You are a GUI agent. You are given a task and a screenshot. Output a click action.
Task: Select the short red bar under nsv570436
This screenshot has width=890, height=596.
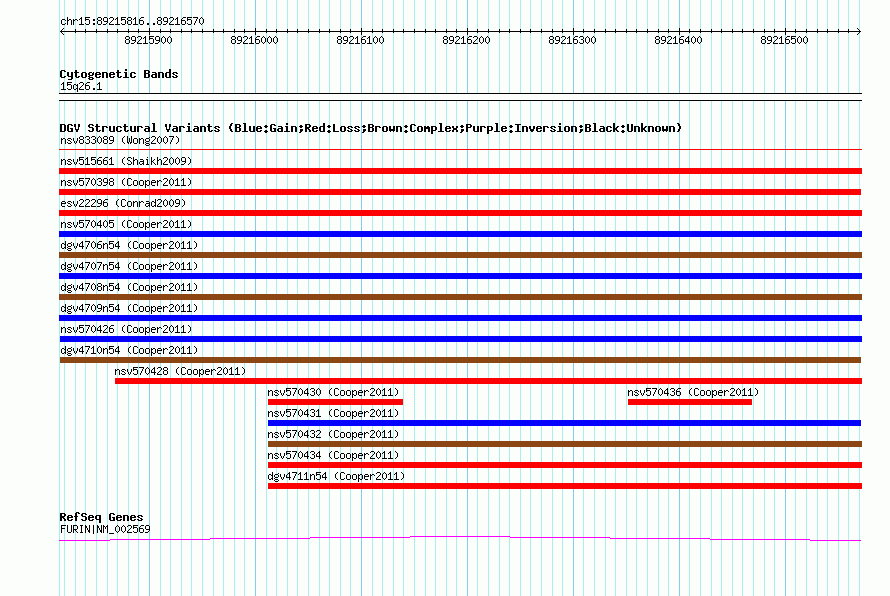(x=690, y=402)
